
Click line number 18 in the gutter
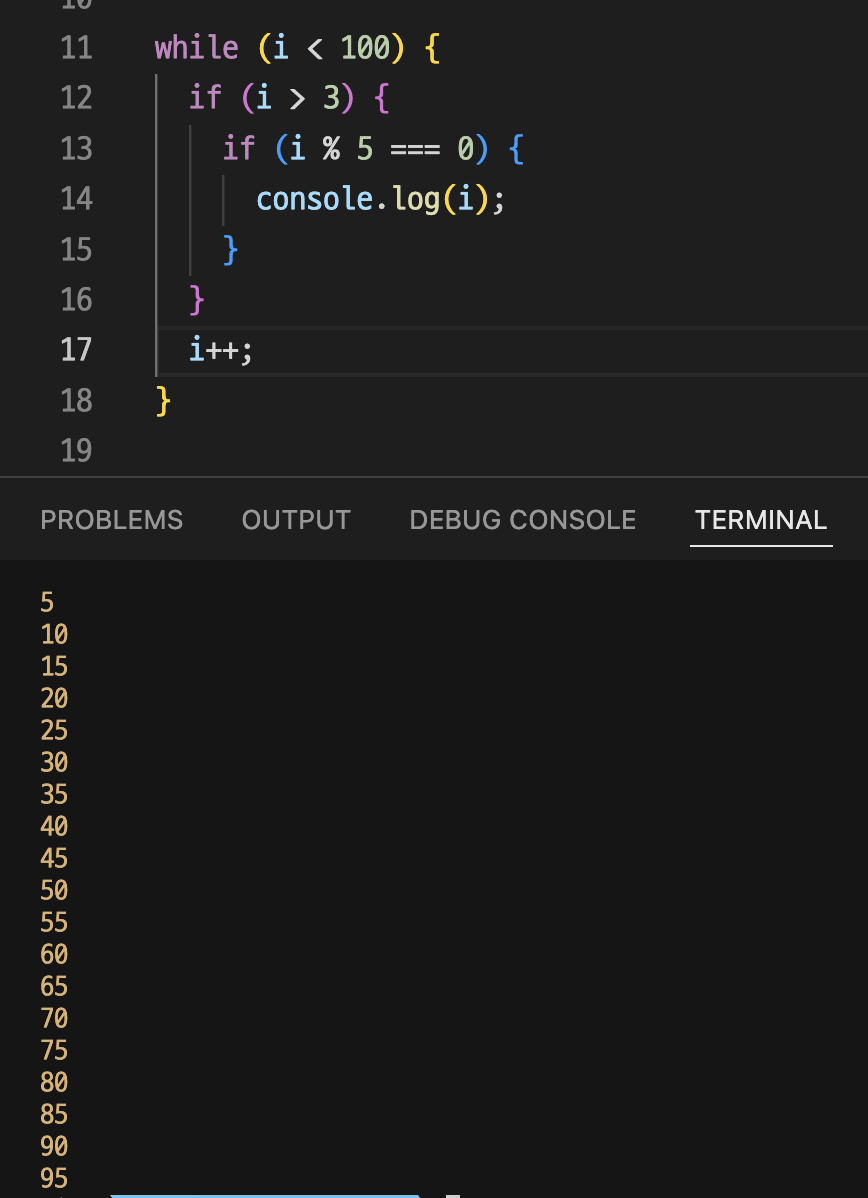76,401
